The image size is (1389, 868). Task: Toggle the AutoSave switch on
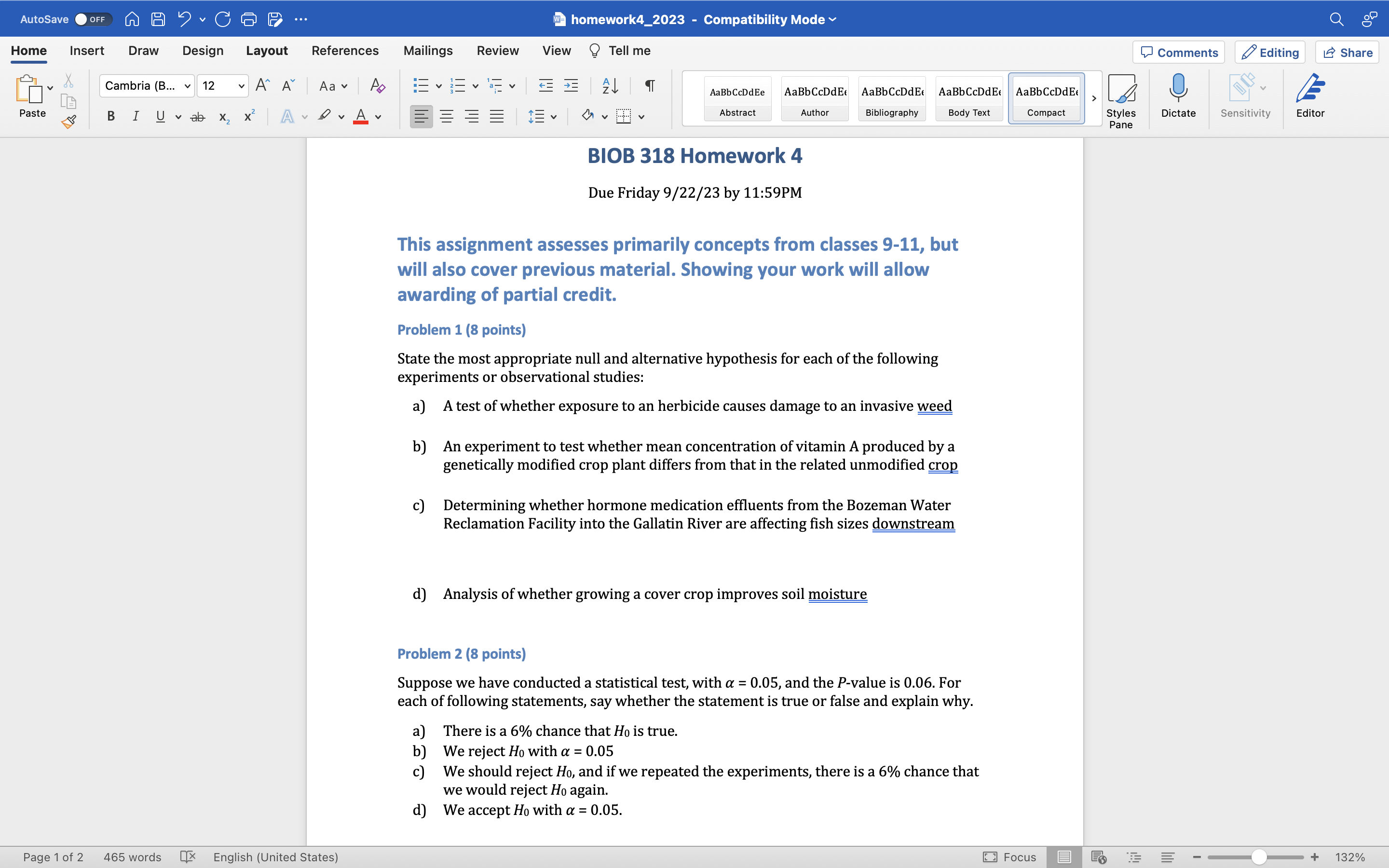[93, 19]
